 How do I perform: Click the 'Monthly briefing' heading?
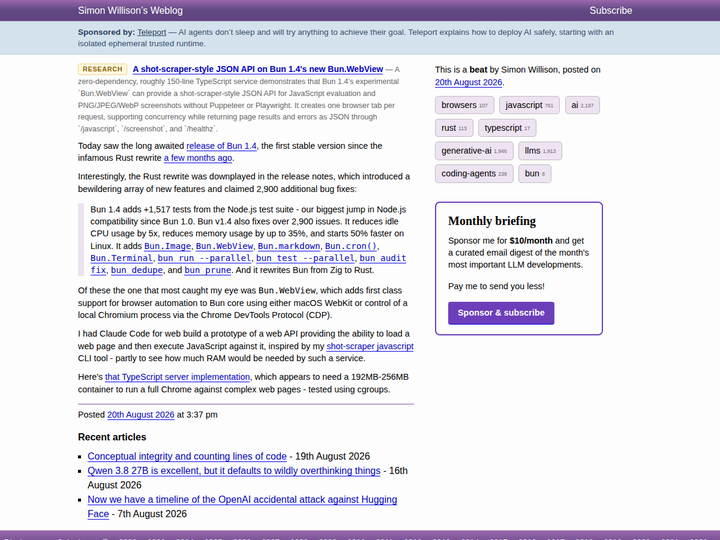point(492,221)
